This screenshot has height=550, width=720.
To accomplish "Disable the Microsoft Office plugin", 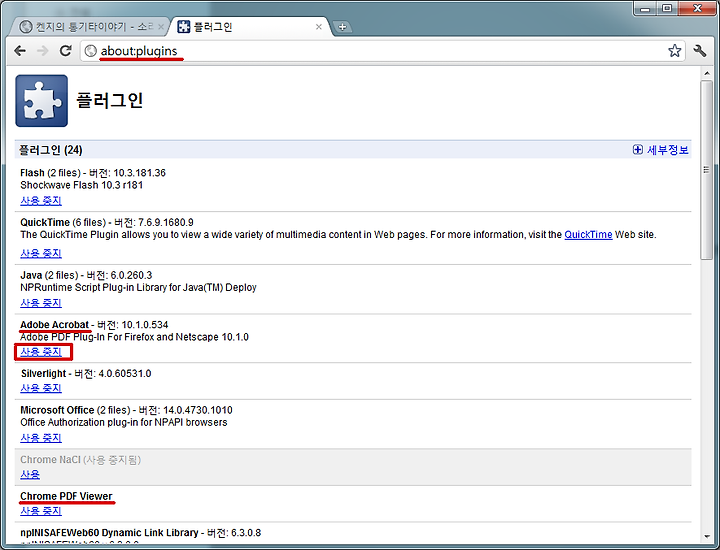I will (x=41, y=438).
